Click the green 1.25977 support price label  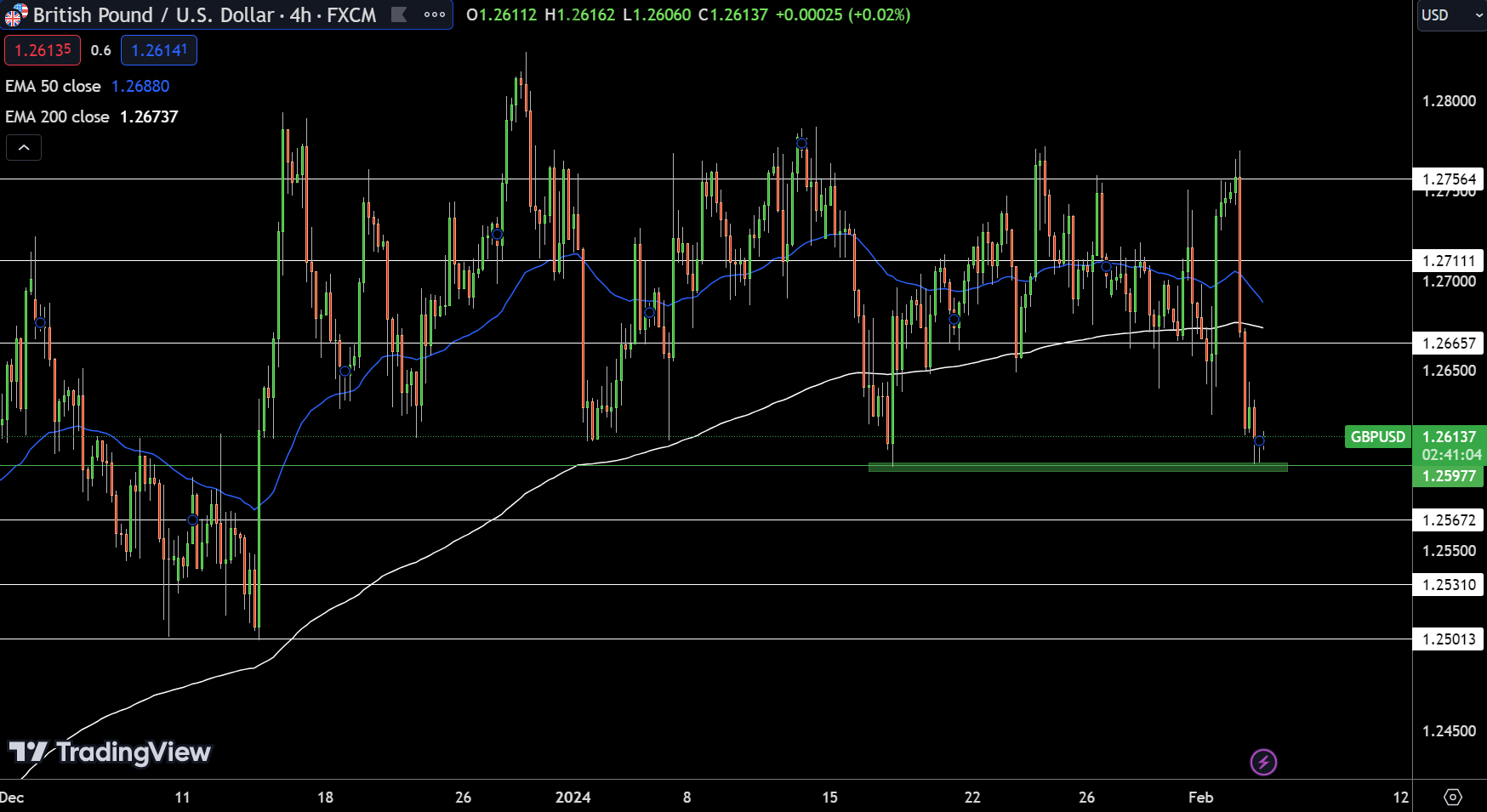[1449, 476]
